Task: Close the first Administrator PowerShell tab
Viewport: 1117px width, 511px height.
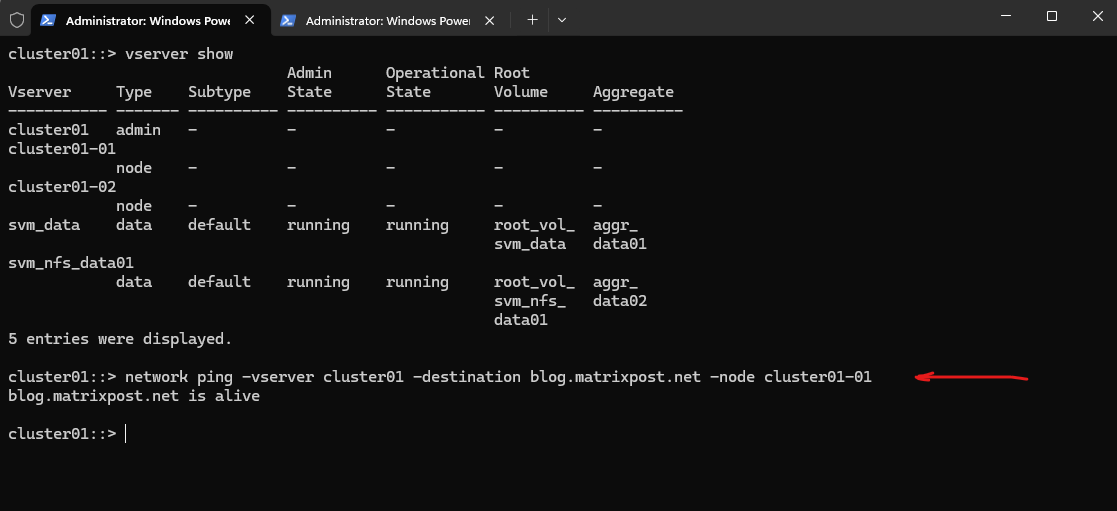Action: [250, 20]
